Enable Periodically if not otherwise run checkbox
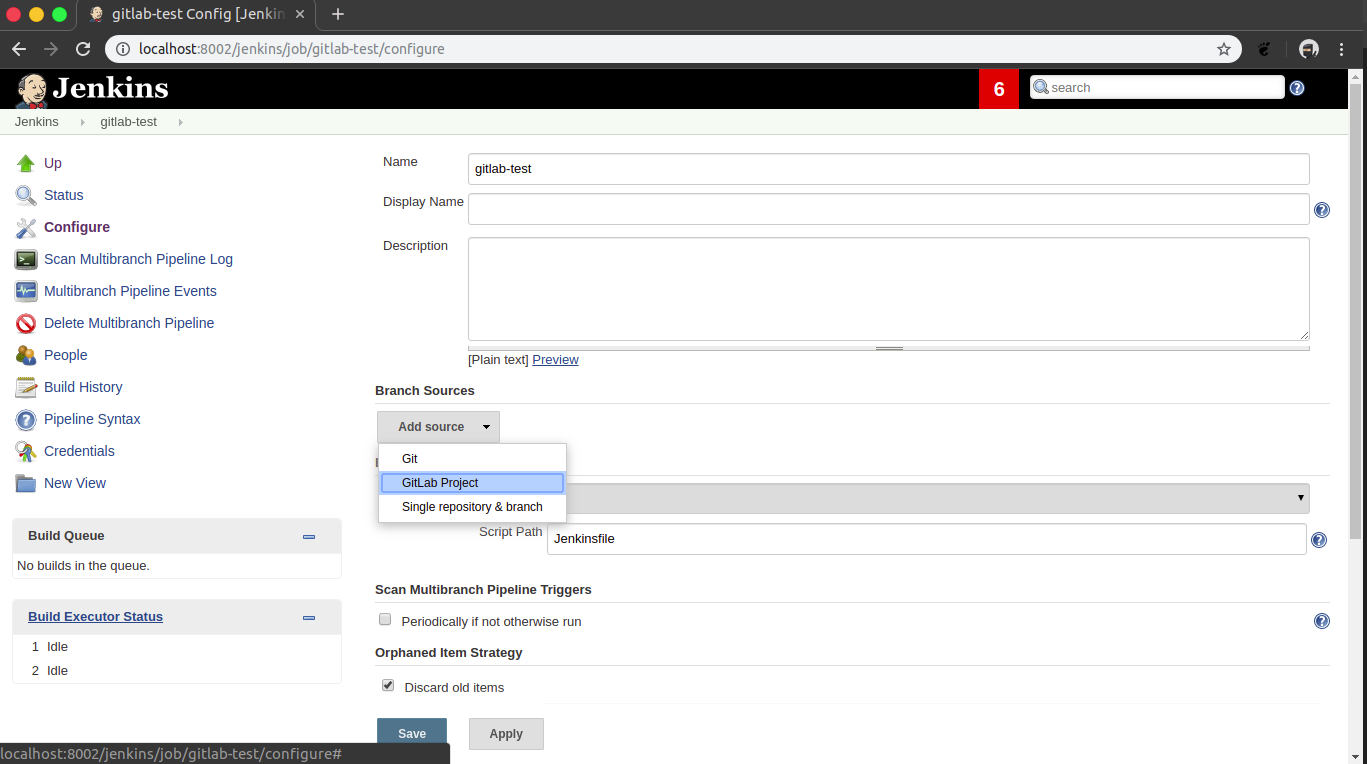The height and width of the screenshot is (764, 1367). 385,620
